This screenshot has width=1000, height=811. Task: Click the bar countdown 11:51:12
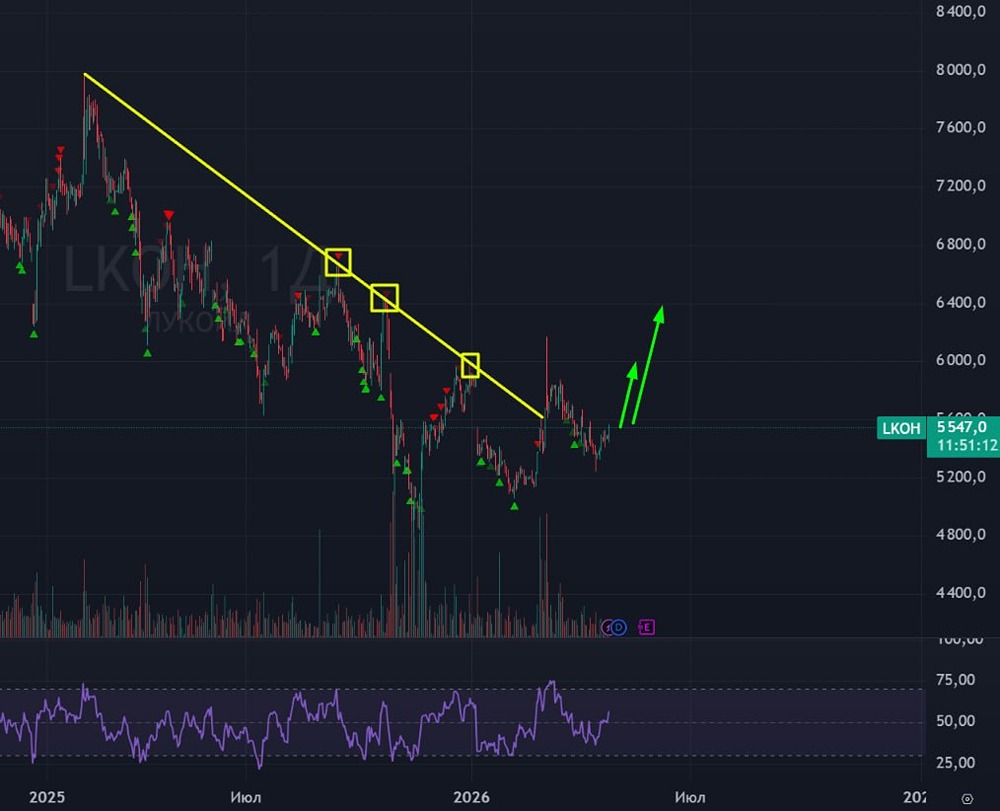(967, 446)
